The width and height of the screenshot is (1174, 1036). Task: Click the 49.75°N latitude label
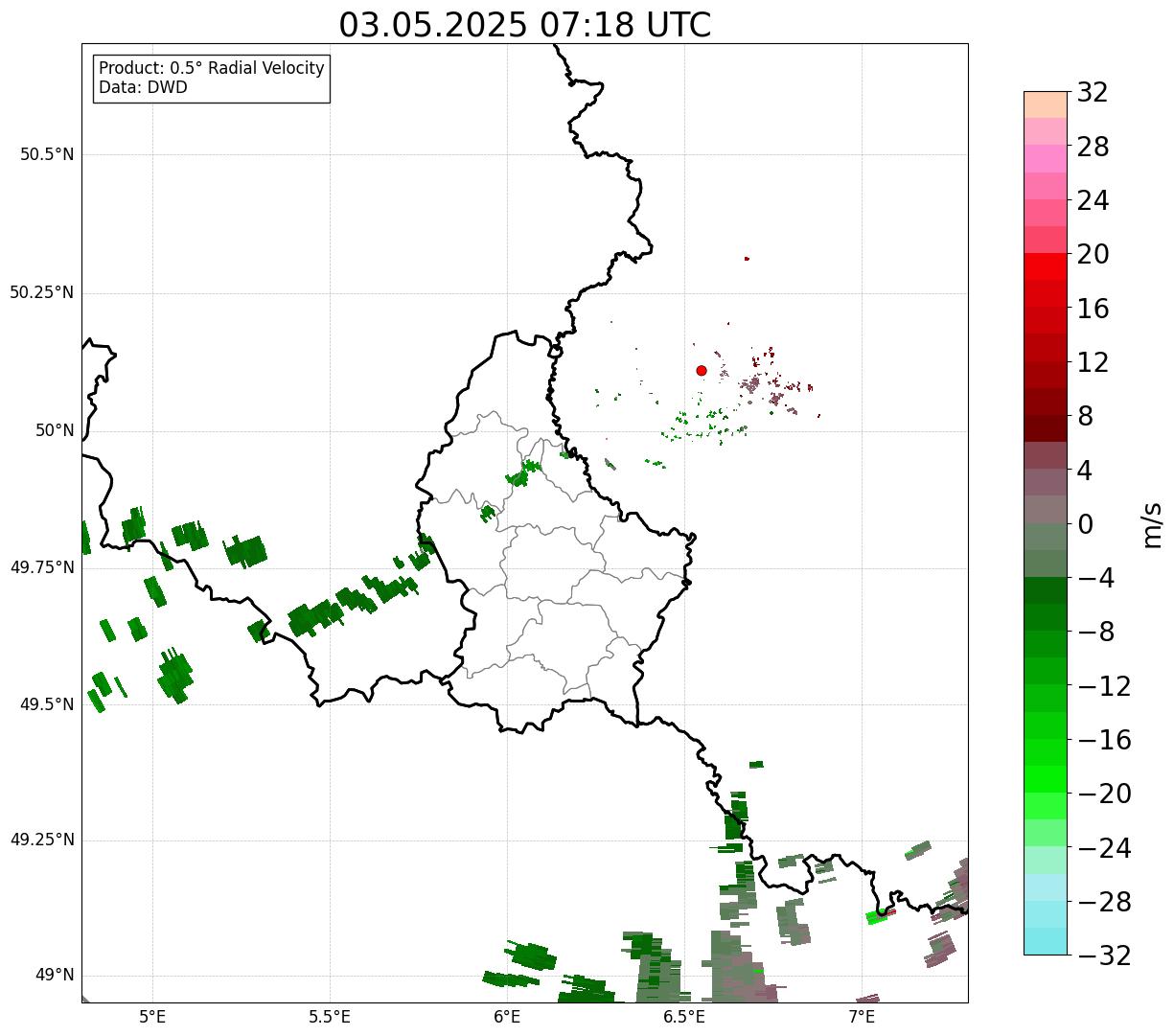pyautogui.click(x=42, y=567)
